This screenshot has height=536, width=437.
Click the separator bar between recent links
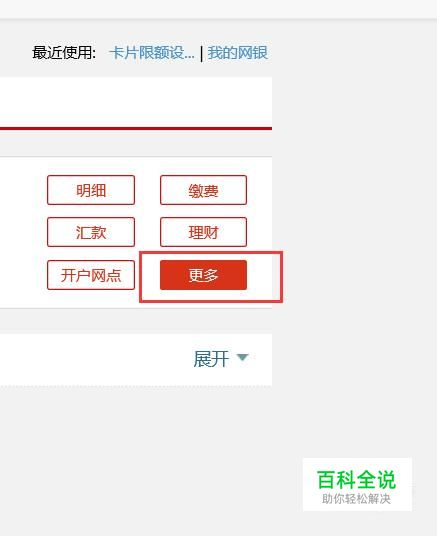coord(201,54)
